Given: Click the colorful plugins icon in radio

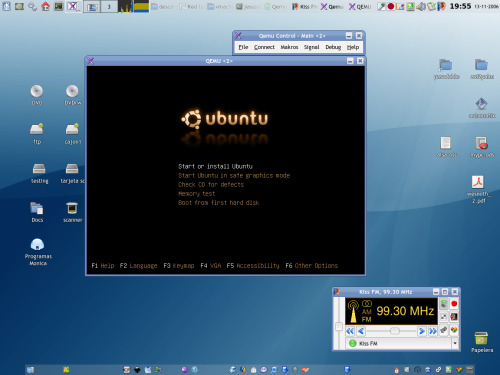Looking at the screenshot, I should 454,330.
